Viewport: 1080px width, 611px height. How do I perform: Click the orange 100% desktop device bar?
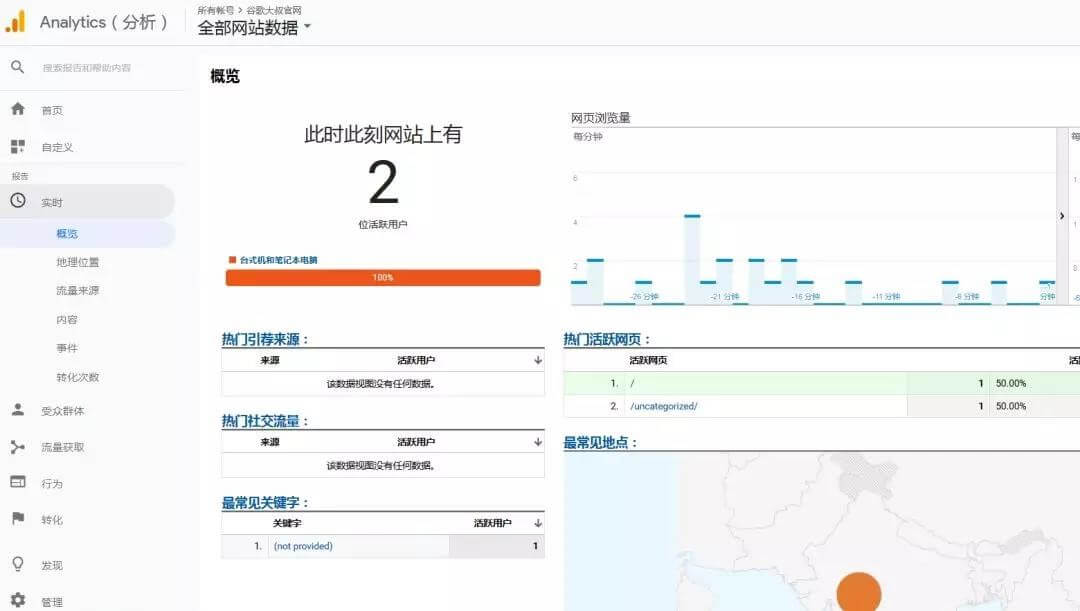click(x=383, y=277)
